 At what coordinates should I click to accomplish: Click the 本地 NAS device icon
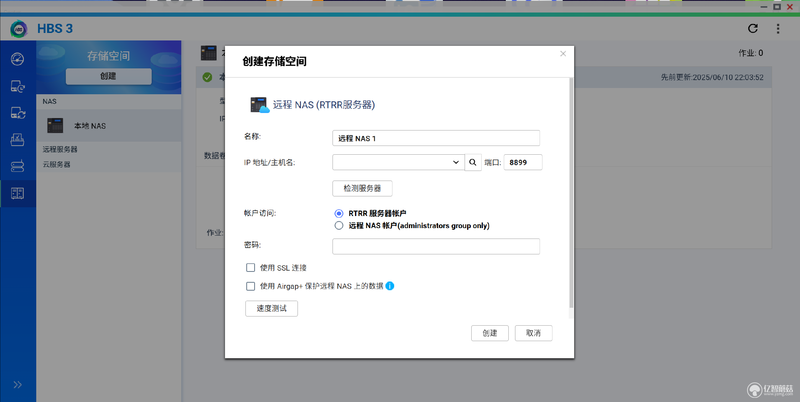55,125
